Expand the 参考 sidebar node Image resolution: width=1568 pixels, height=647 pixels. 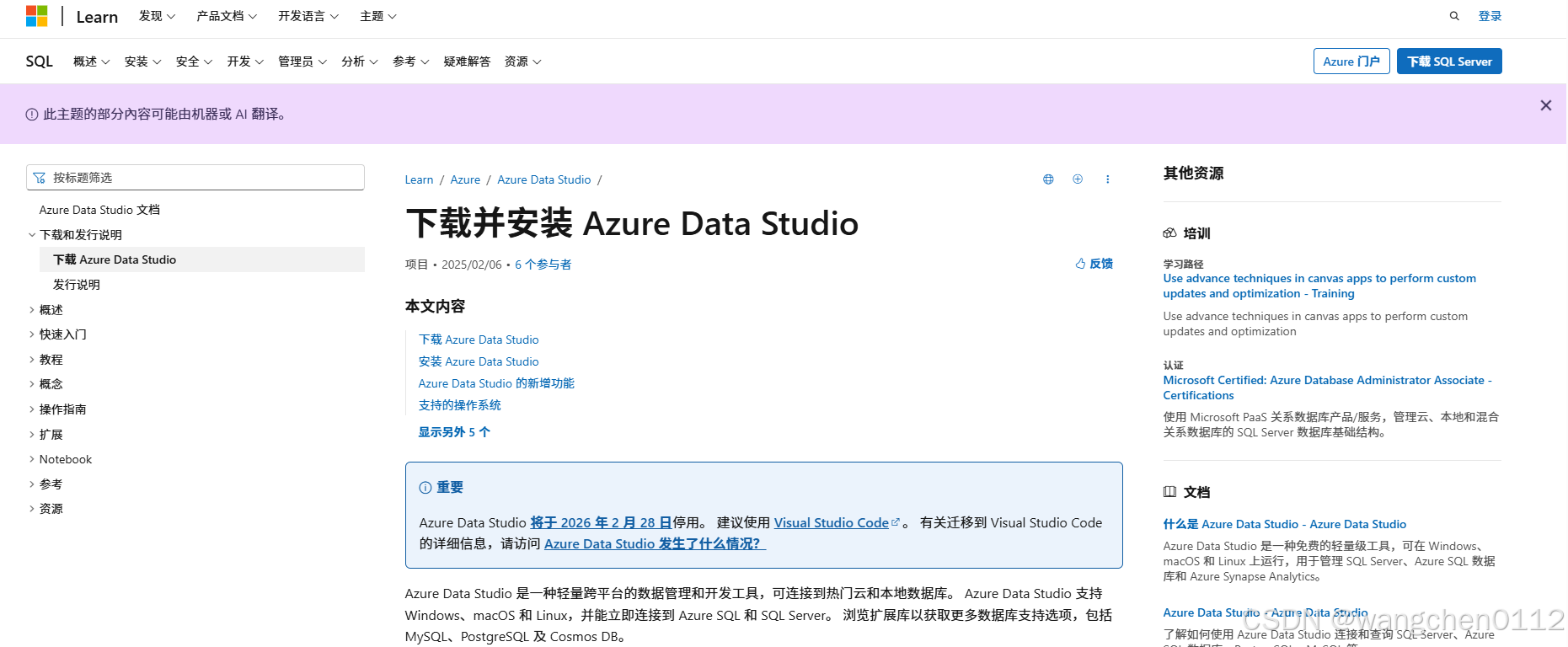[x=45, y=484]
